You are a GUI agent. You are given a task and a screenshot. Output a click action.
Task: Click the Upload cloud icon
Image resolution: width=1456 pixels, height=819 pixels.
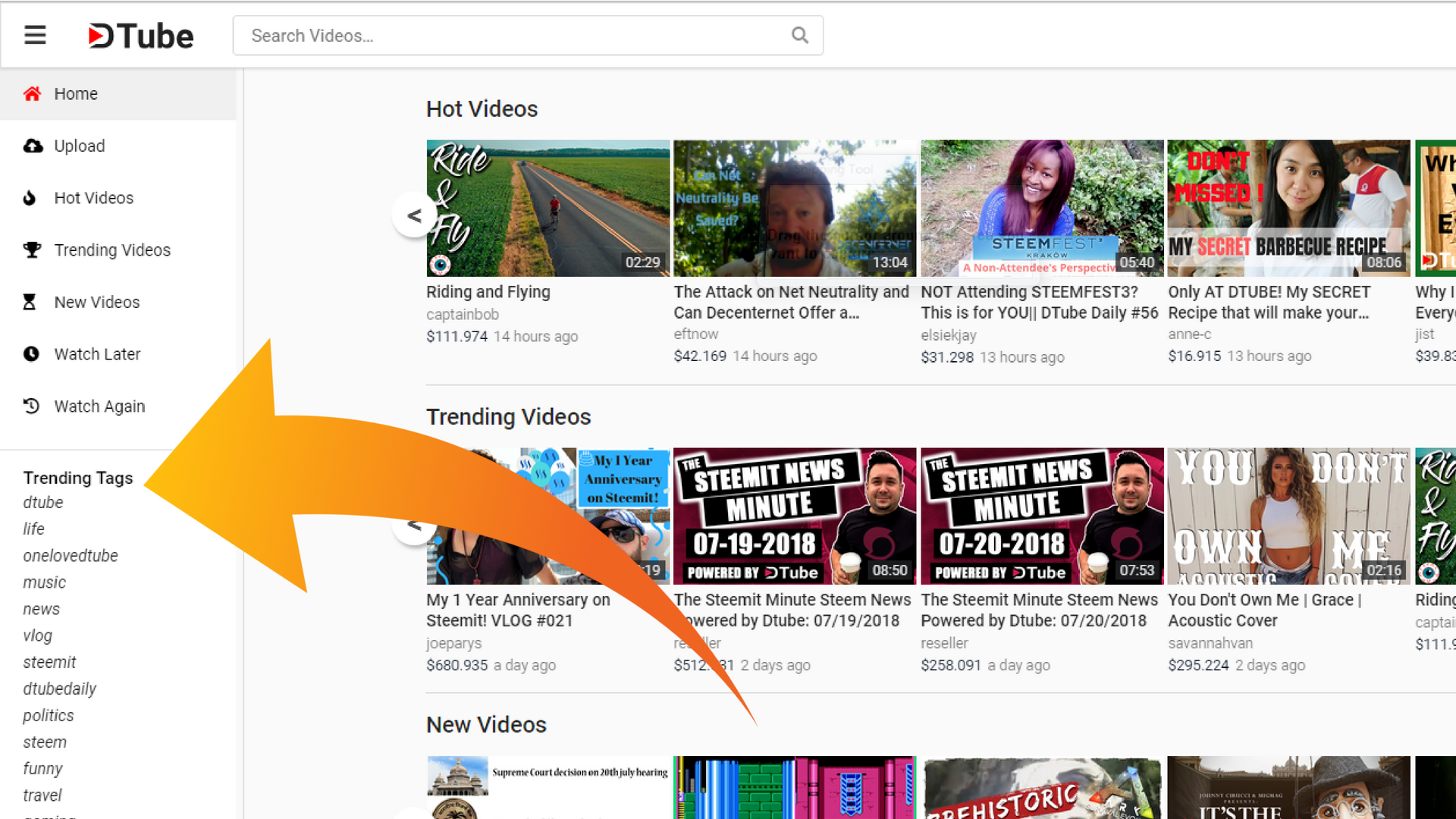33,146
